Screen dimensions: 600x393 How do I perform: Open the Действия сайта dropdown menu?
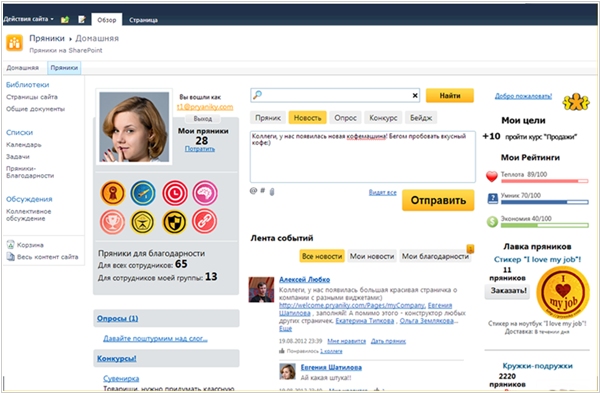28,19
